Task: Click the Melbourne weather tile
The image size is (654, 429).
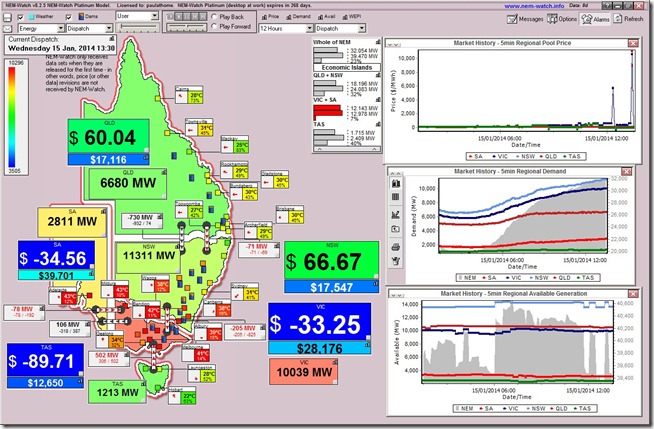Action: [x=196, y=353]
